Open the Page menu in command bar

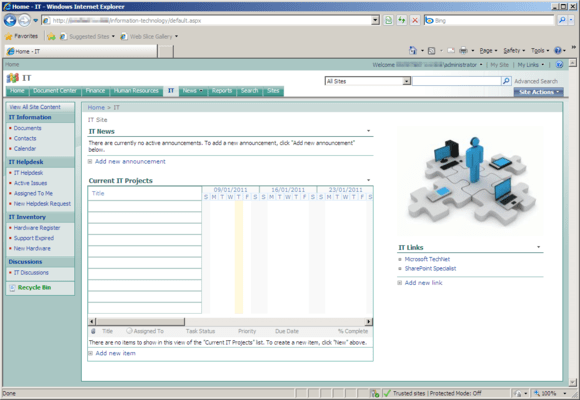488,50
